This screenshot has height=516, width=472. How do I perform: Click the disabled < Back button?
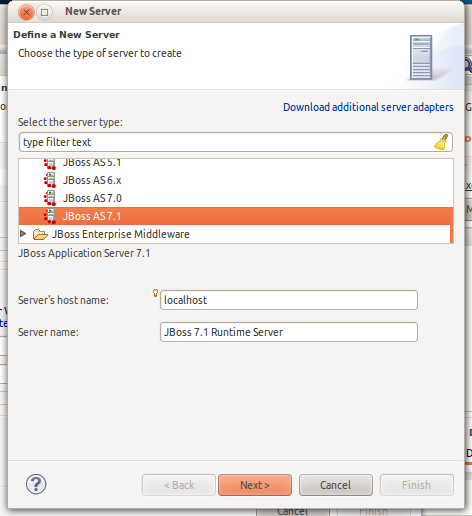(x=179, y=485)
